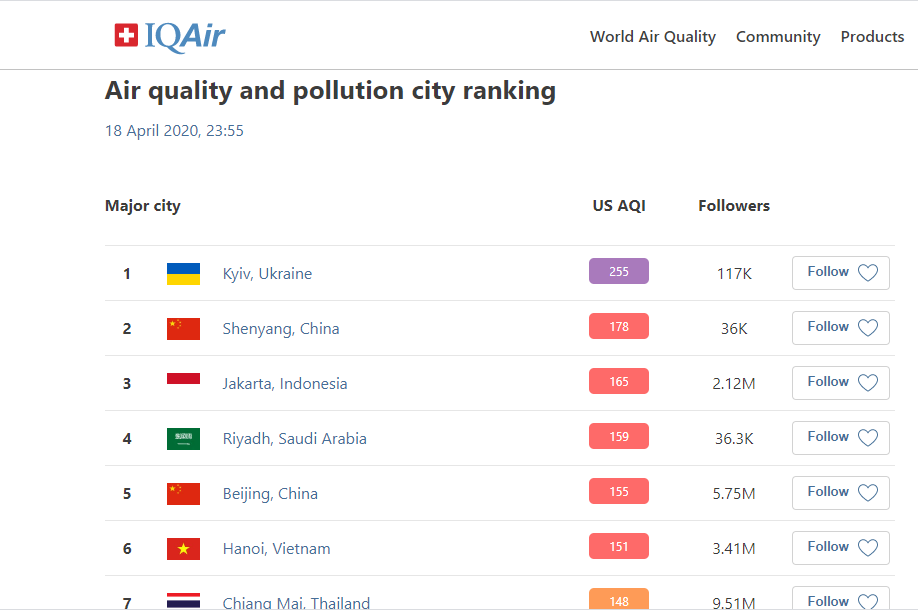Toggle Follow for Hanoi, Vietnam
The height and width of the screenshot is (612, 918).
[840, 548]
